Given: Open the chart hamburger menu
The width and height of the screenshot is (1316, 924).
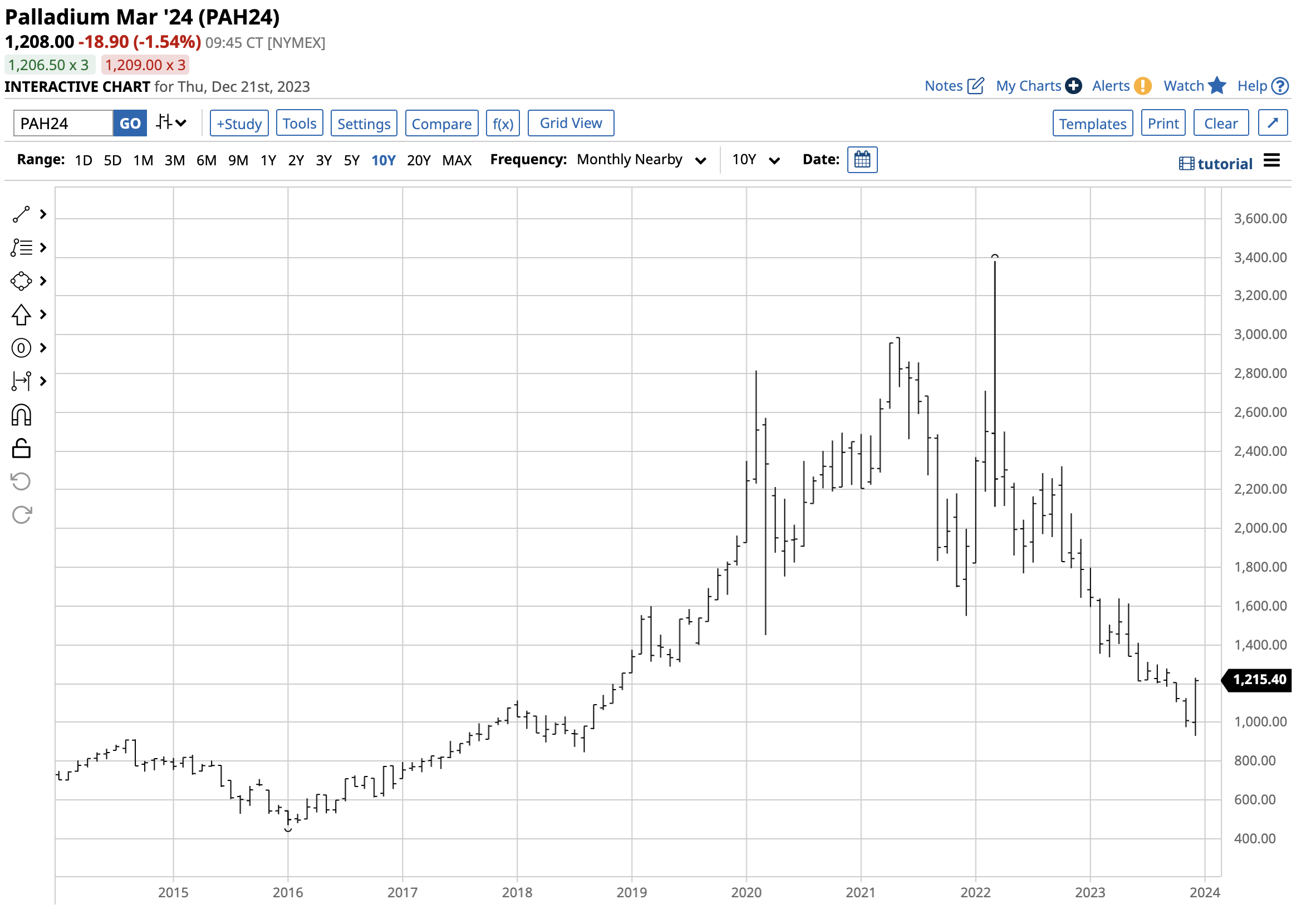Looking at the screenshot, I should pyautogui.click(x=1272, y=160).
